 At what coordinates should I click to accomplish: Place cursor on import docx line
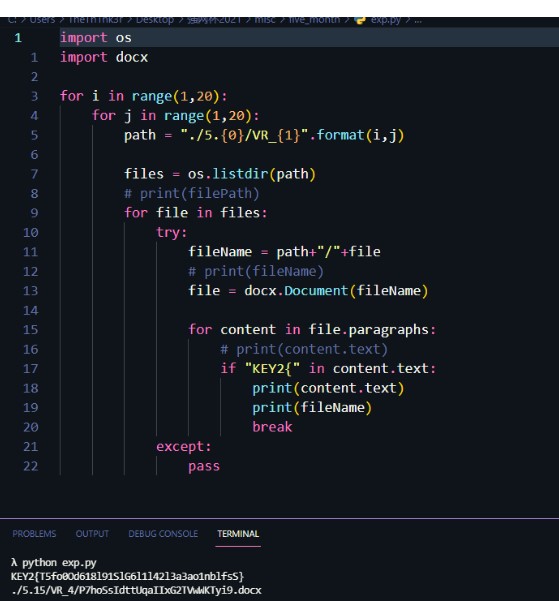tap(104, 57)
